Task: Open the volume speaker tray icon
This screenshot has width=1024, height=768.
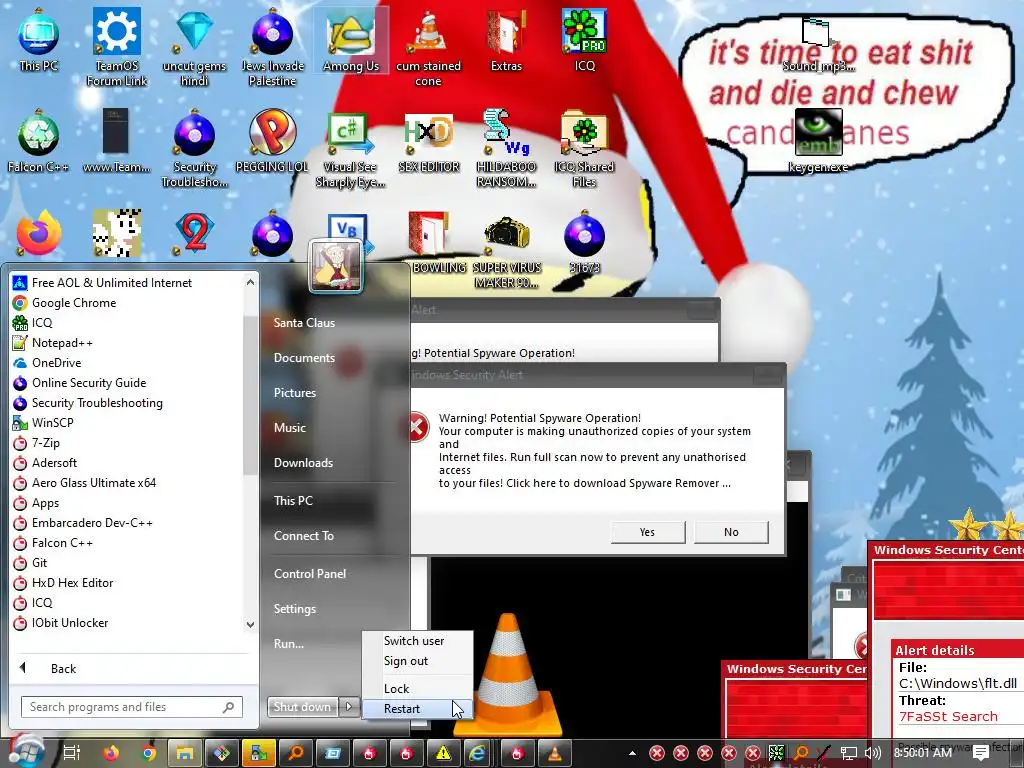Action: coord(873,753)
